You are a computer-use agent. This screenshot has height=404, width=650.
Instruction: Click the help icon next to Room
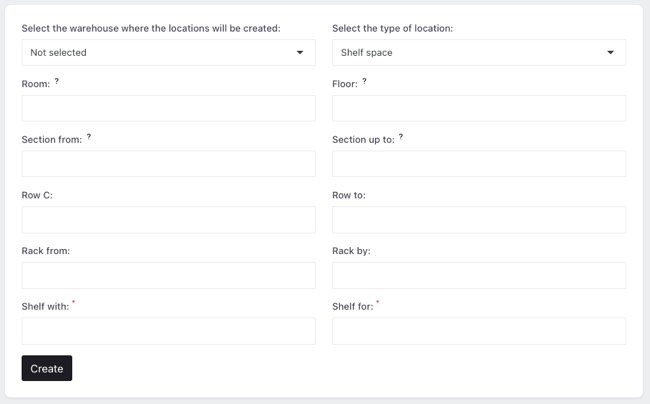tap(57, 81)
